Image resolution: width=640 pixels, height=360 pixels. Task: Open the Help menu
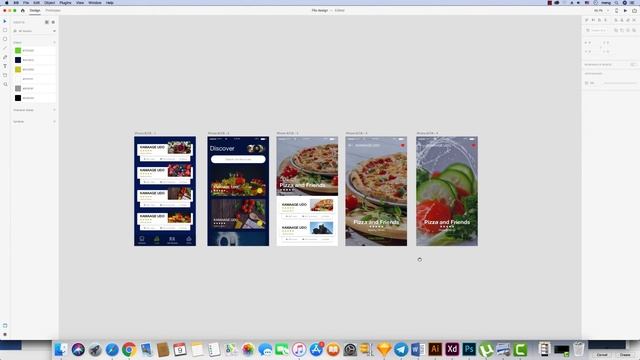pyautogui.click(x=110, y=2)
